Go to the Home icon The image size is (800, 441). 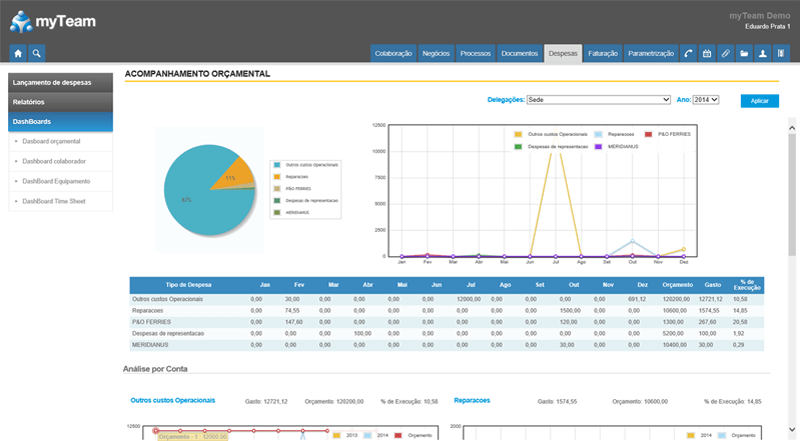[x=18, y=53]
